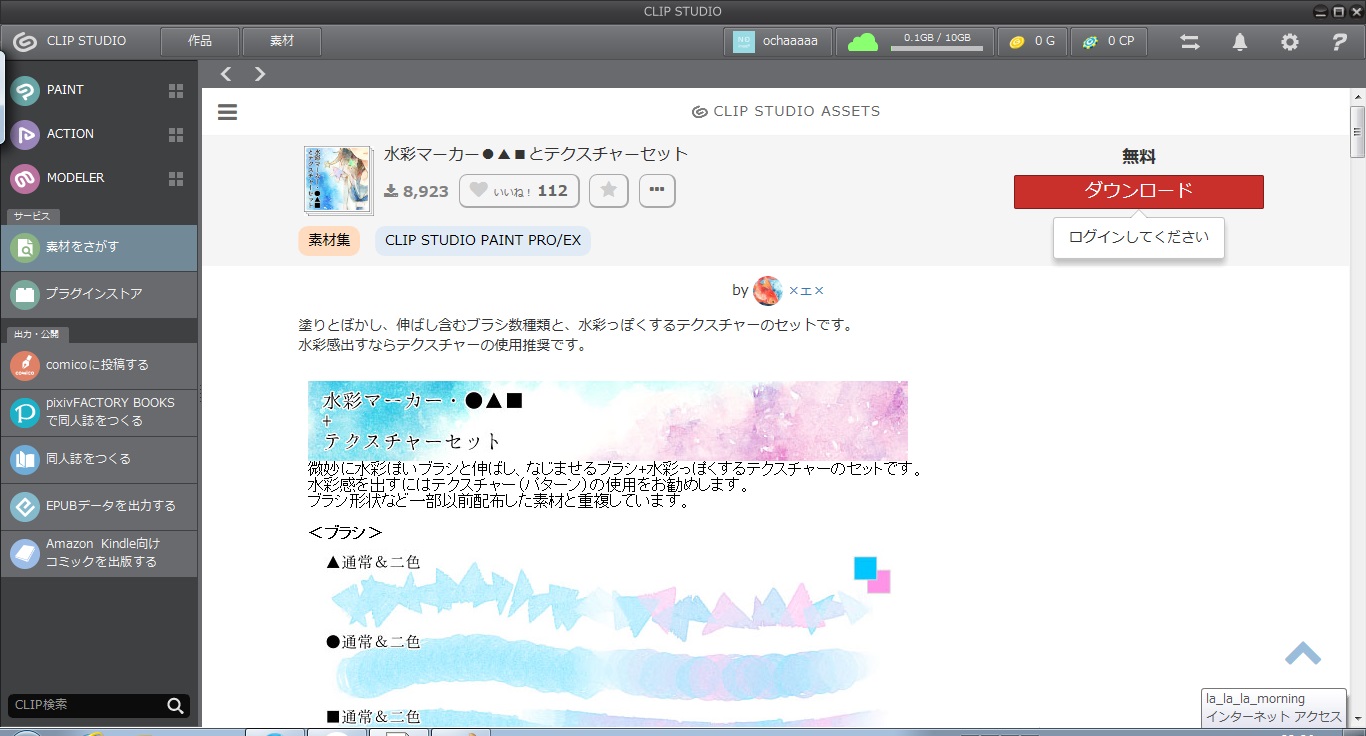Open the ochaaaaa account profile
1366x736 pixels.
778,41
